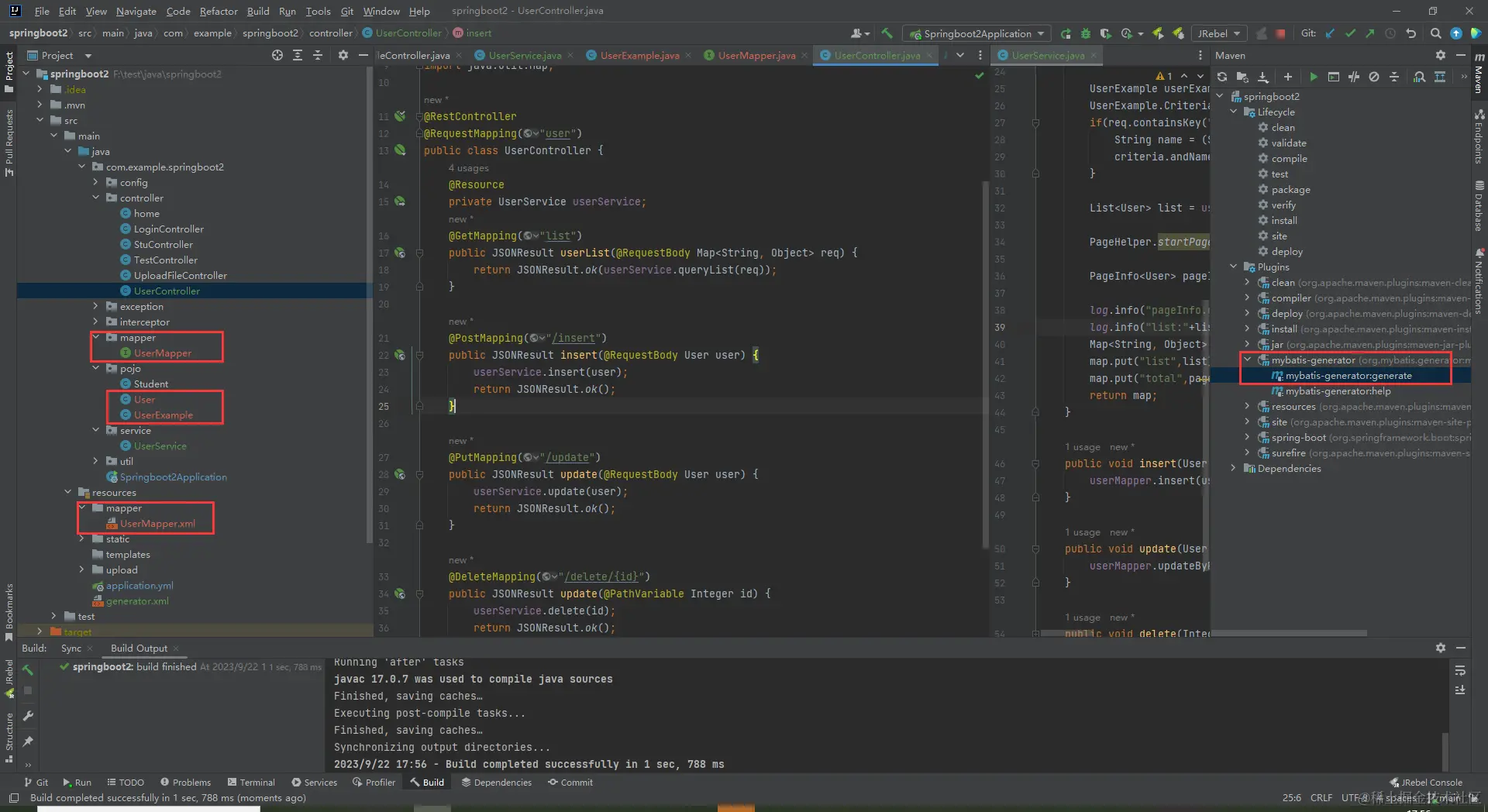
Task: Show hidden editor tabs dropdown chevron
Action: (x=960, y=55)
